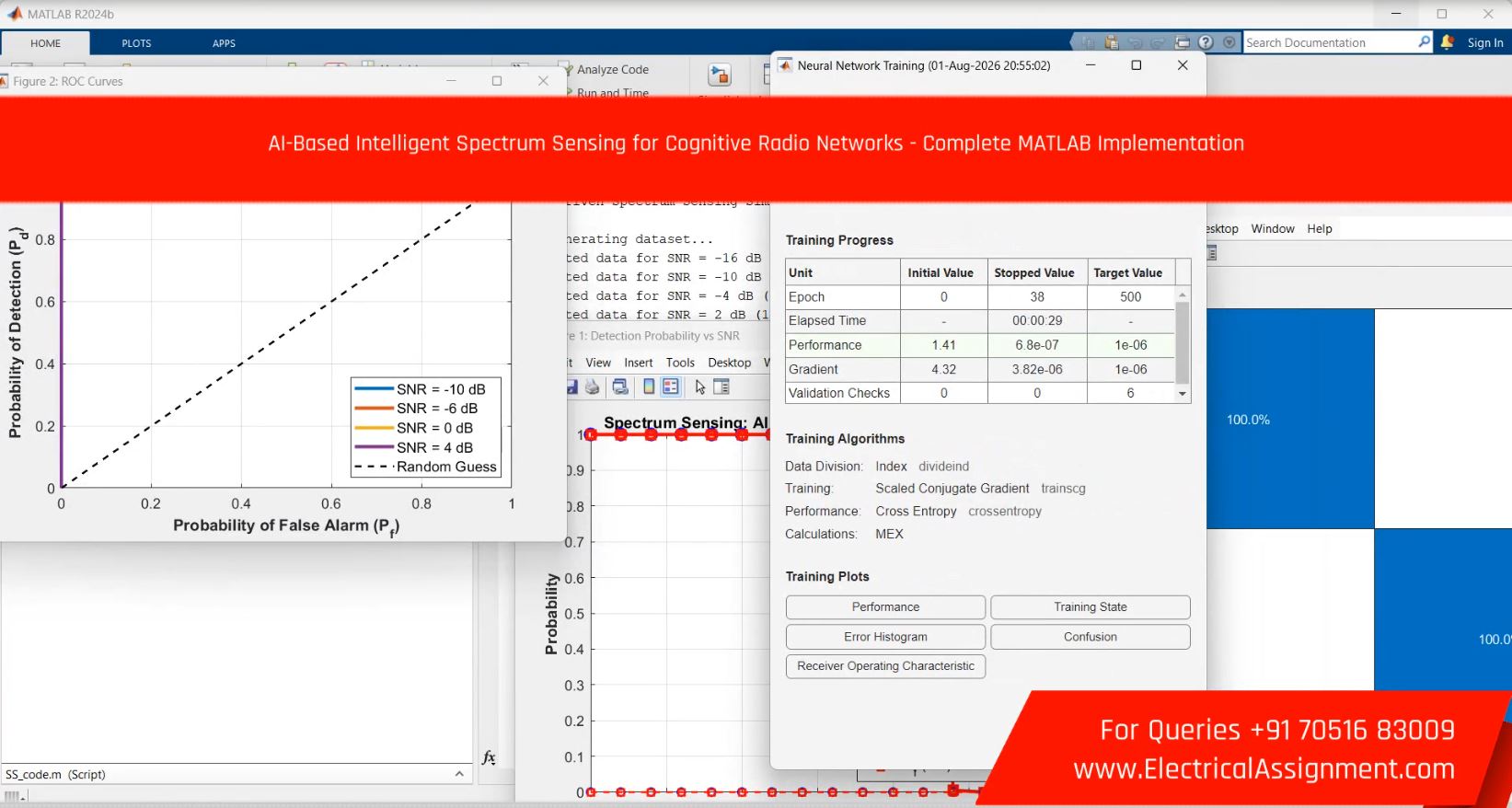Click the Target Value column header

(1128, 273)
